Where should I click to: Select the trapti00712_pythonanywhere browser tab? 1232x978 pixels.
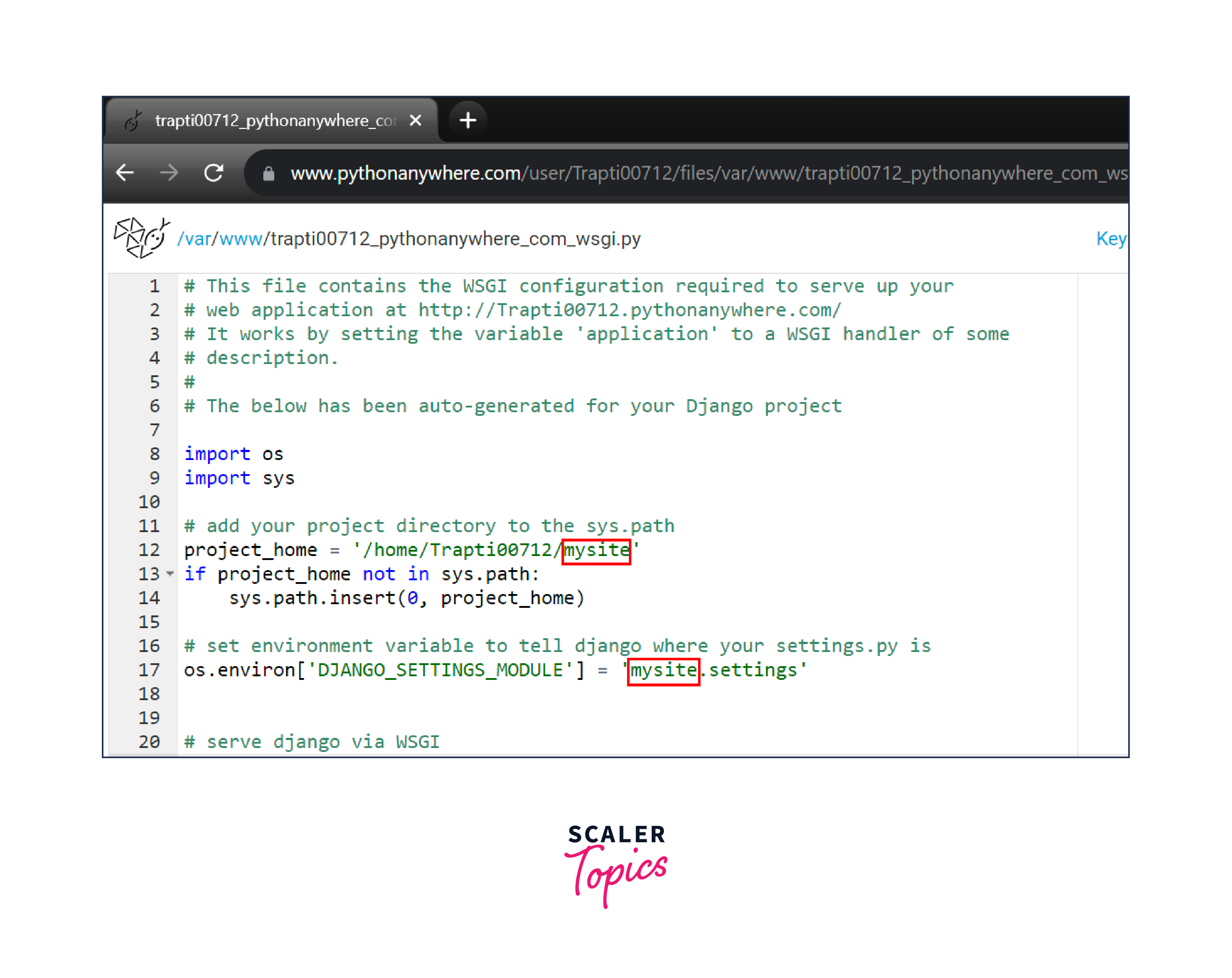click(274, 121)
